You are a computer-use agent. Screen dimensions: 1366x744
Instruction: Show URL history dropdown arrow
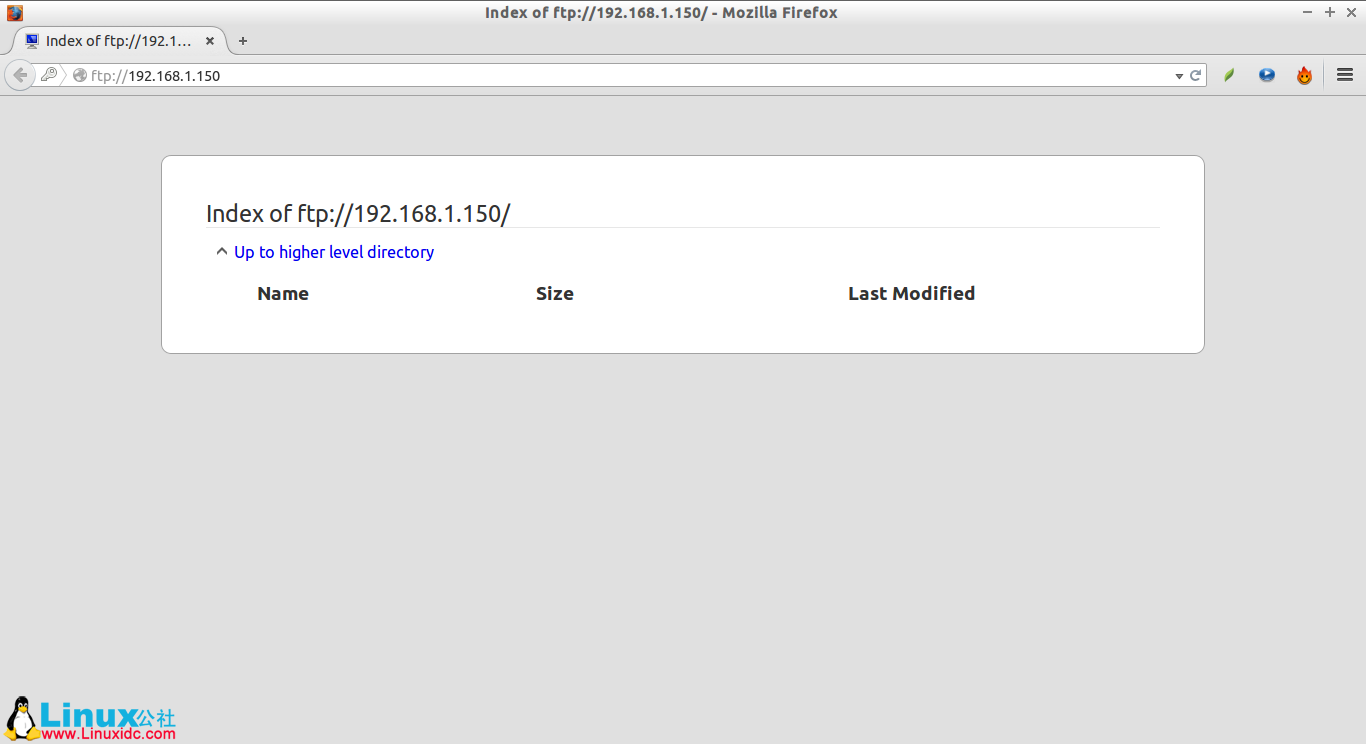(1179, 76)
